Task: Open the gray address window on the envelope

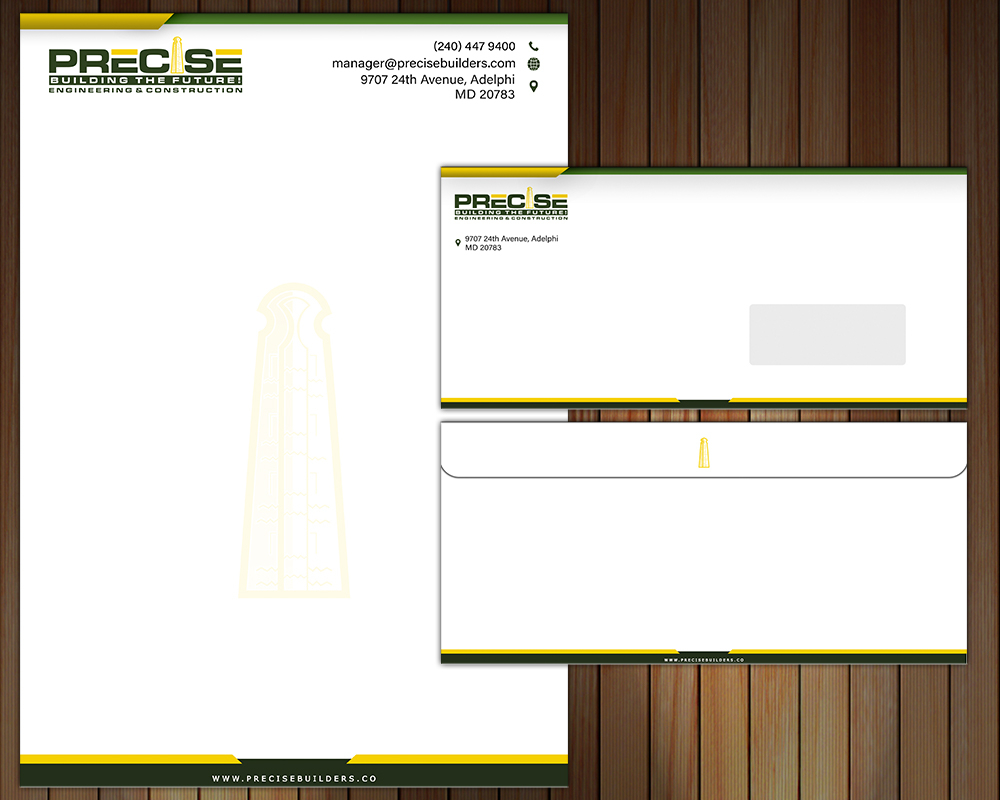Action: pyautogui.click(x=827, y=334)
